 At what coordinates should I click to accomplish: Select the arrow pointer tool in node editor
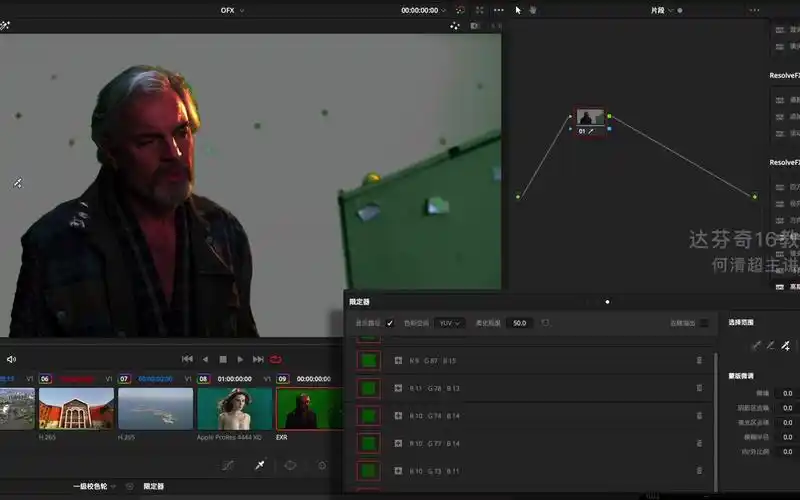coord(518,10)
